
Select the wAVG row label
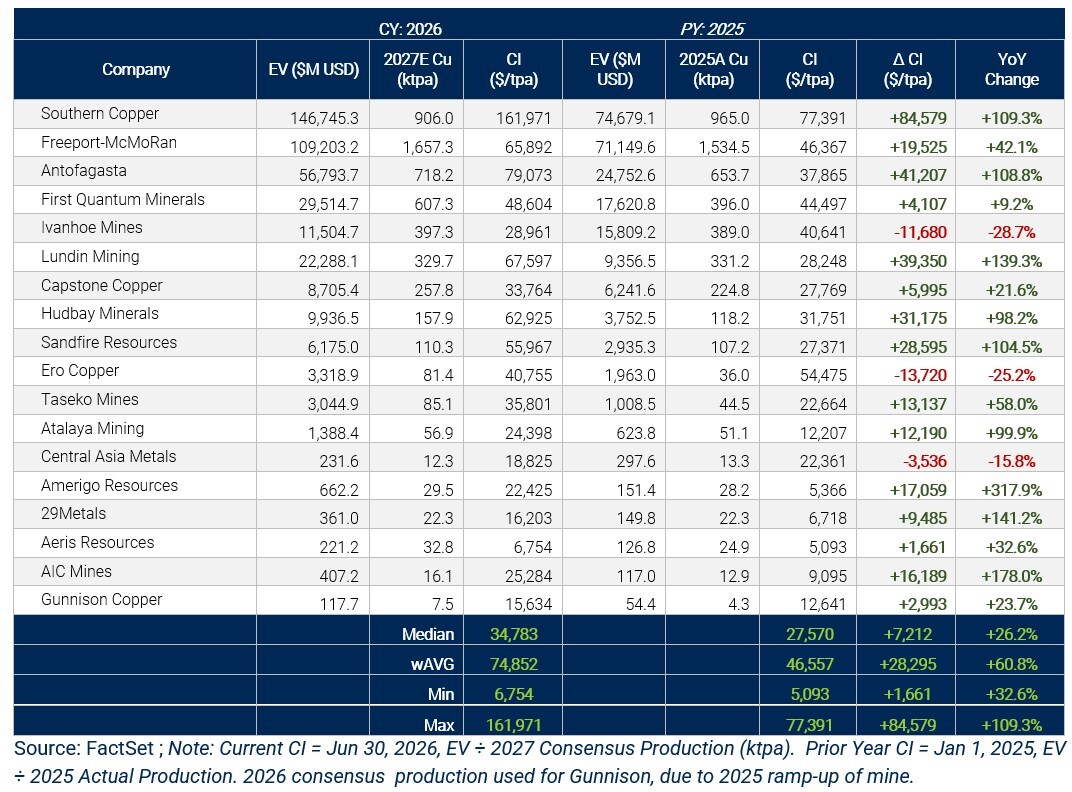432,664
